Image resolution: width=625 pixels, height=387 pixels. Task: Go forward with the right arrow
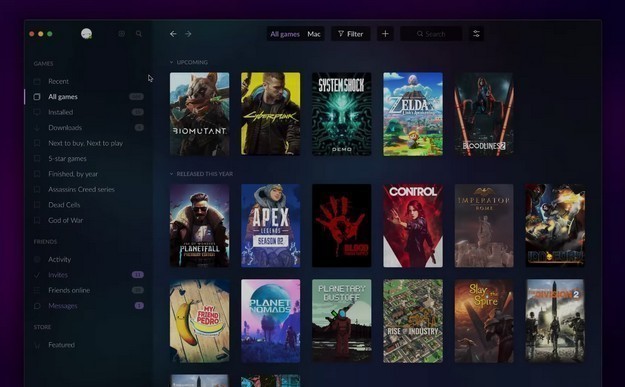pyautogui.click(x=188, y=34)
